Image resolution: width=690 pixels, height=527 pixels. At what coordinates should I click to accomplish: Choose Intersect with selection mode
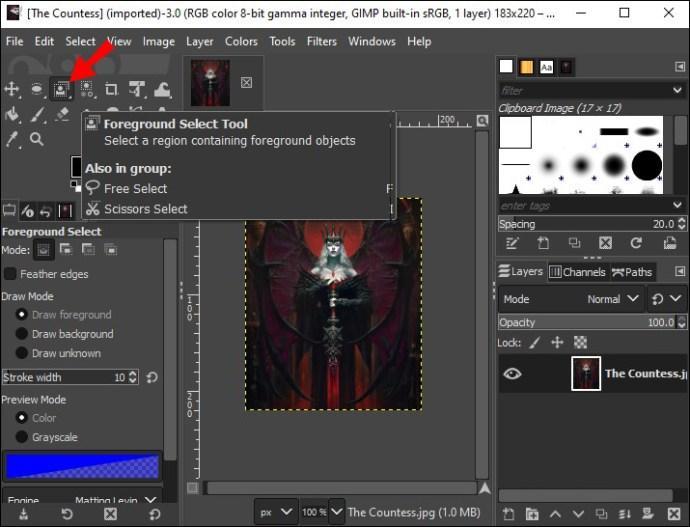(111, 249)
